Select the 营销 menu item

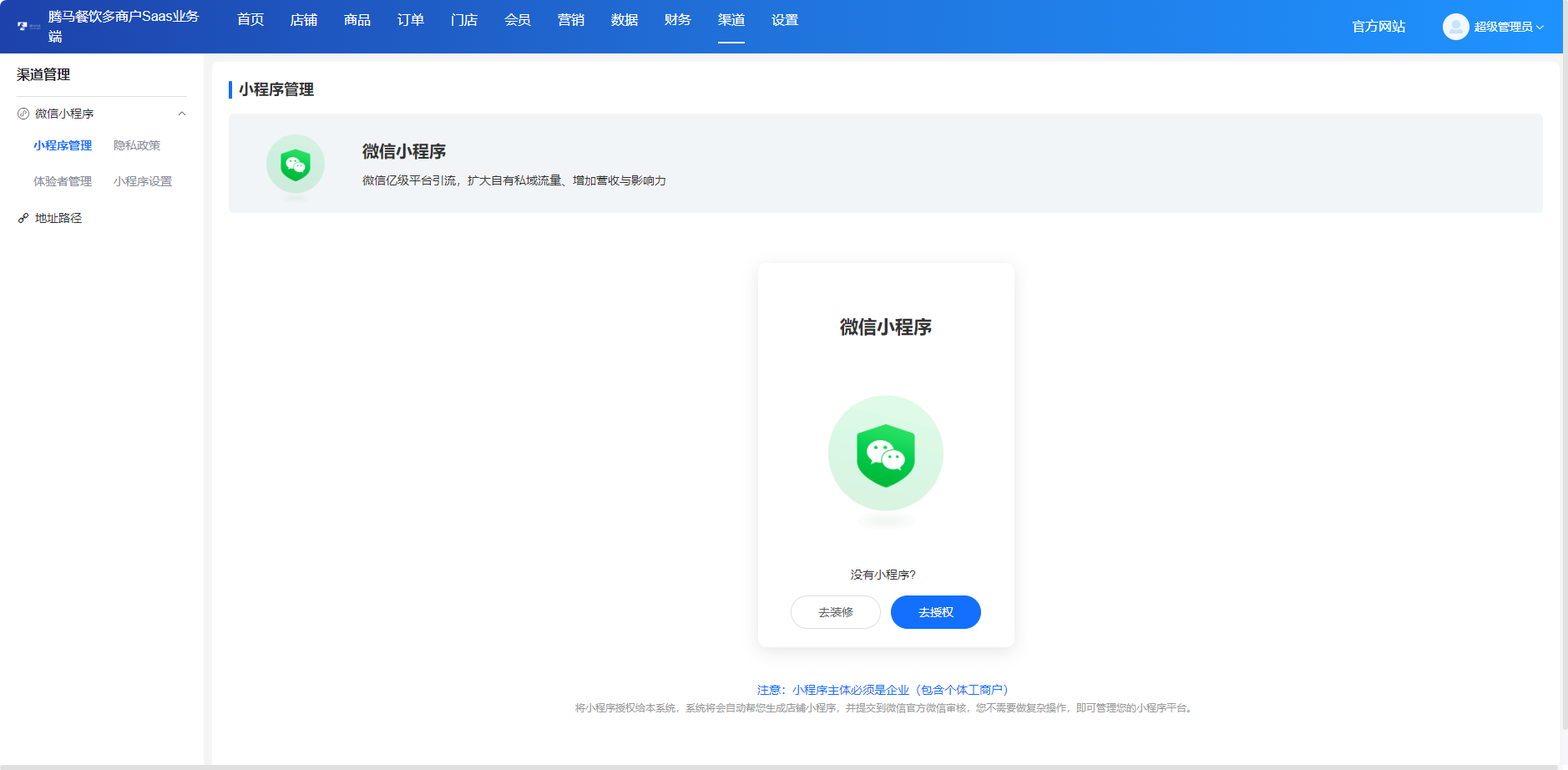[570, 19]
